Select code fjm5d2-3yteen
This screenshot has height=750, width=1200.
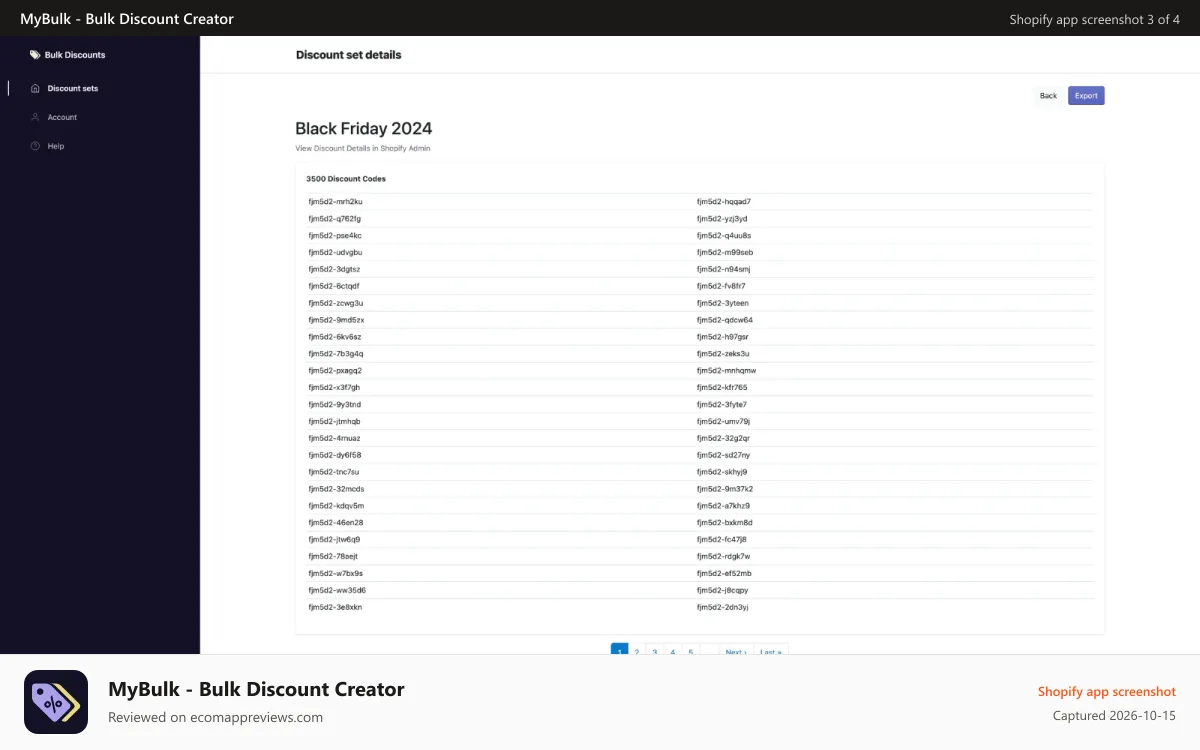click(723, 303)
